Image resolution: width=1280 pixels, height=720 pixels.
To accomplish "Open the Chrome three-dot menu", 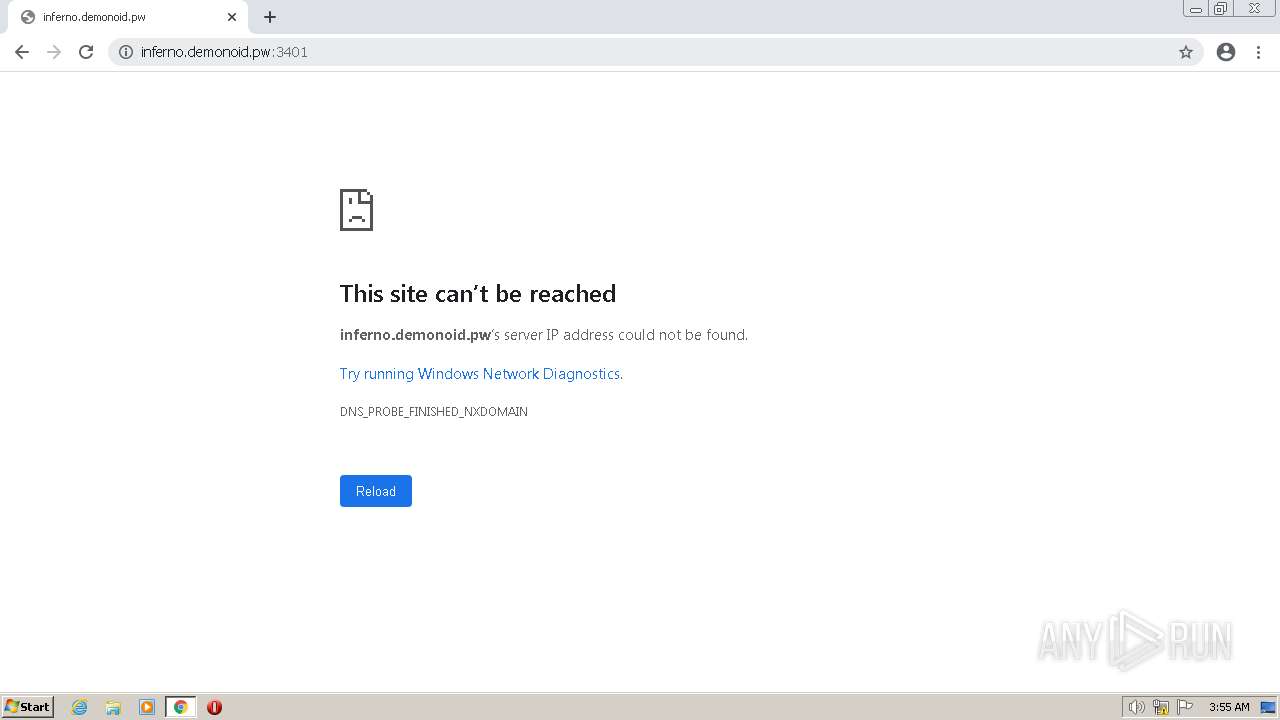I will (x=1259, y=52).
